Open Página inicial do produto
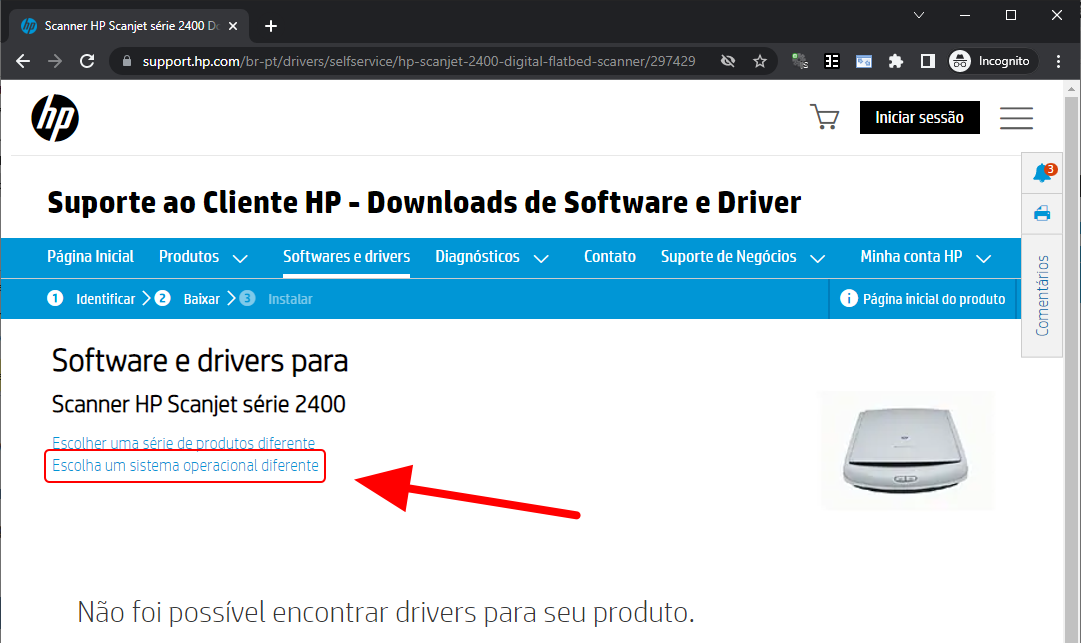Image resolution: width=1081 pixels, height=643 pixels. [x=922, y=299]
